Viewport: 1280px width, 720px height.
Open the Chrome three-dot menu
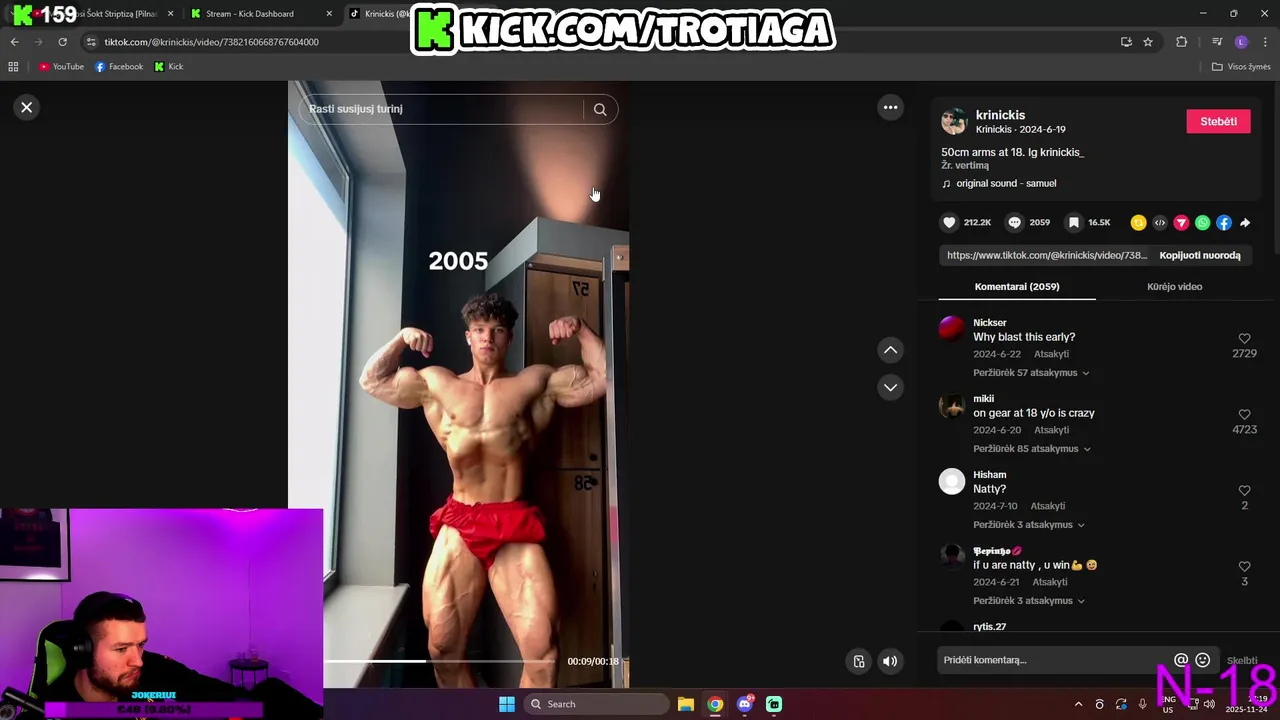(x=1266, y=42)
